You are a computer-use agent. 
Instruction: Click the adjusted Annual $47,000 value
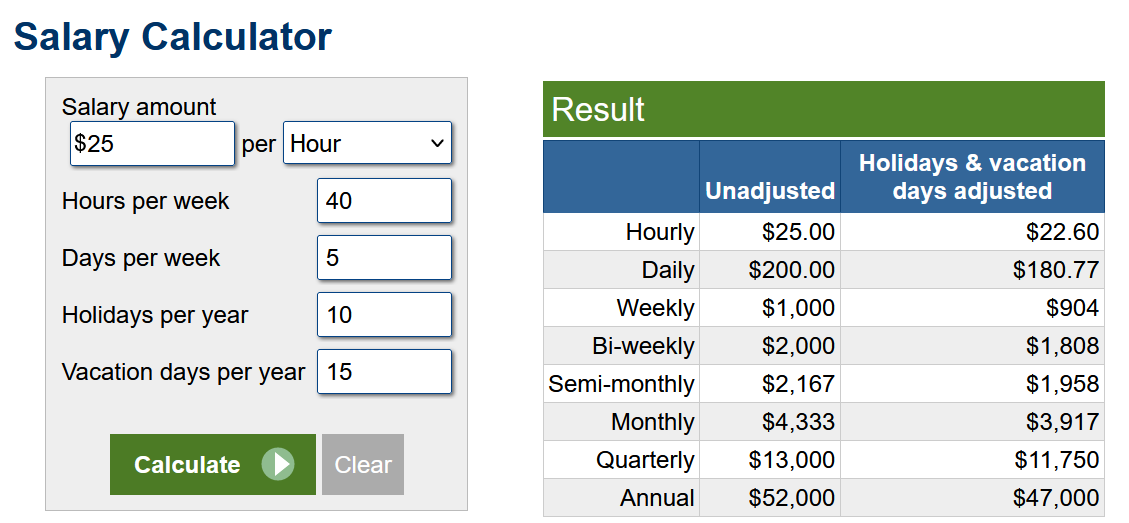(x=1055, y=498)
